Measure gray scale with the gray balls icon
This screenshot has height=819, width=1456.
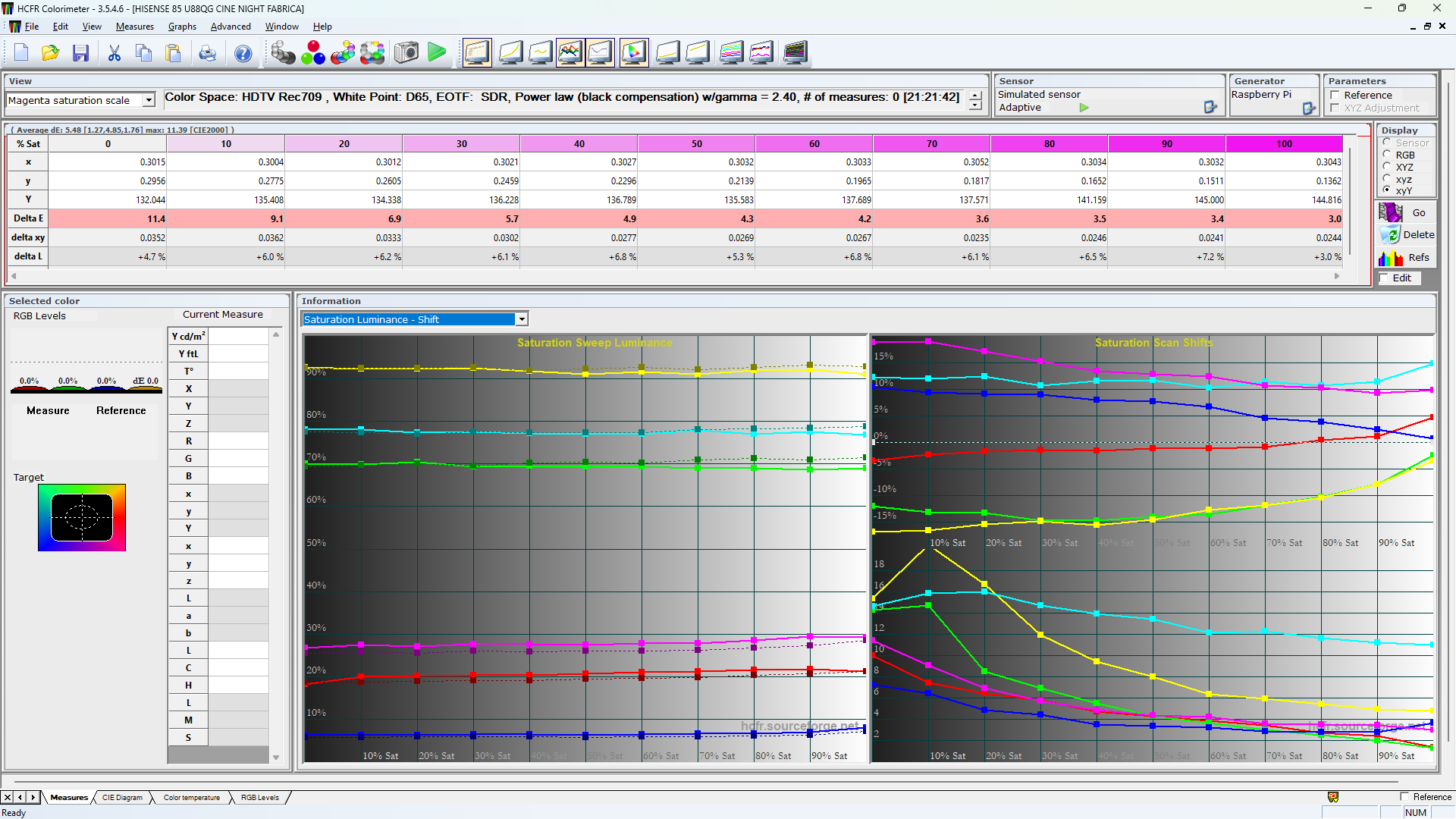coord(283,52)
